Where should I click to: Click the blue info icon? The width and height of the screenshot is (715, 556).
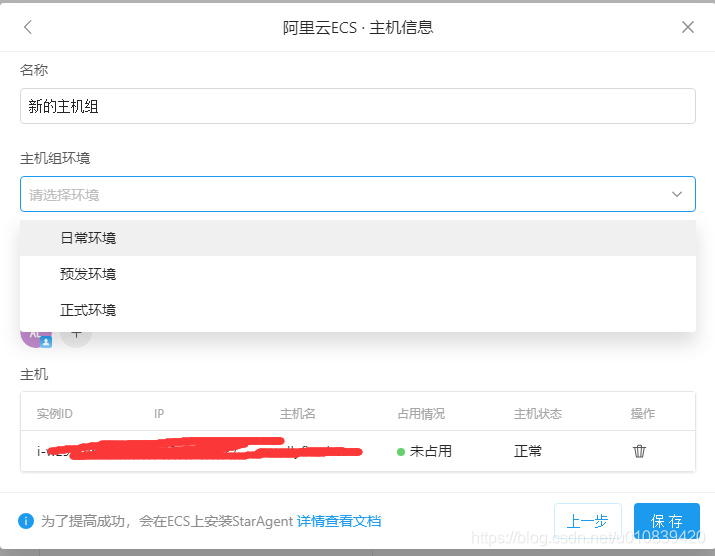[26, 520]
